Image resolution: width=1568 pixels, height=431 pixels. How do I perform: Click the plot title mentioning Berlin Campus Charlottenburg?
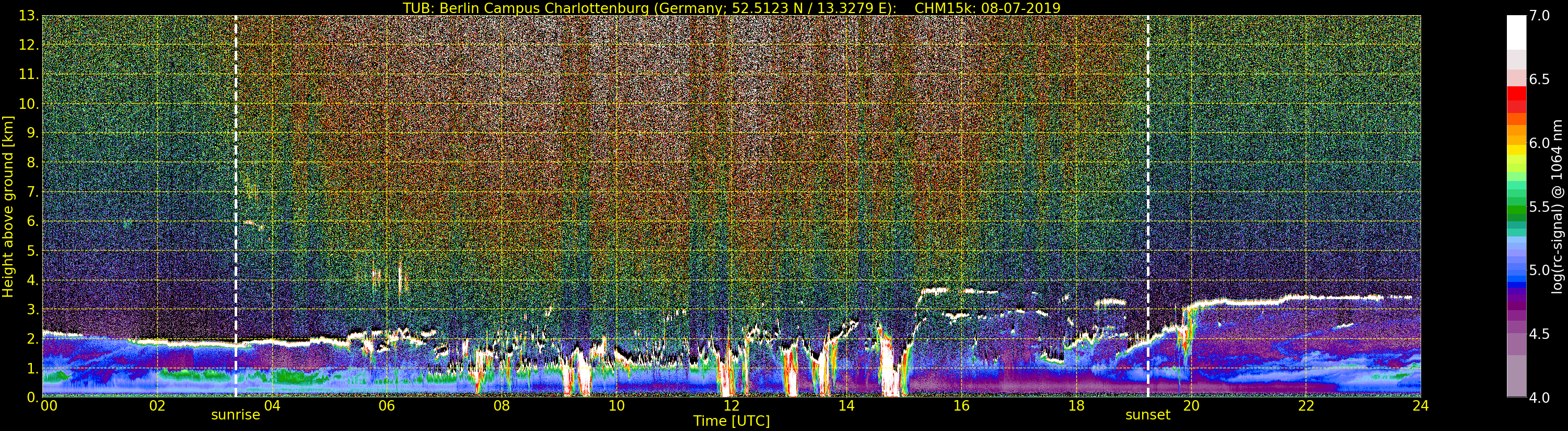click(x=731, y=8)
